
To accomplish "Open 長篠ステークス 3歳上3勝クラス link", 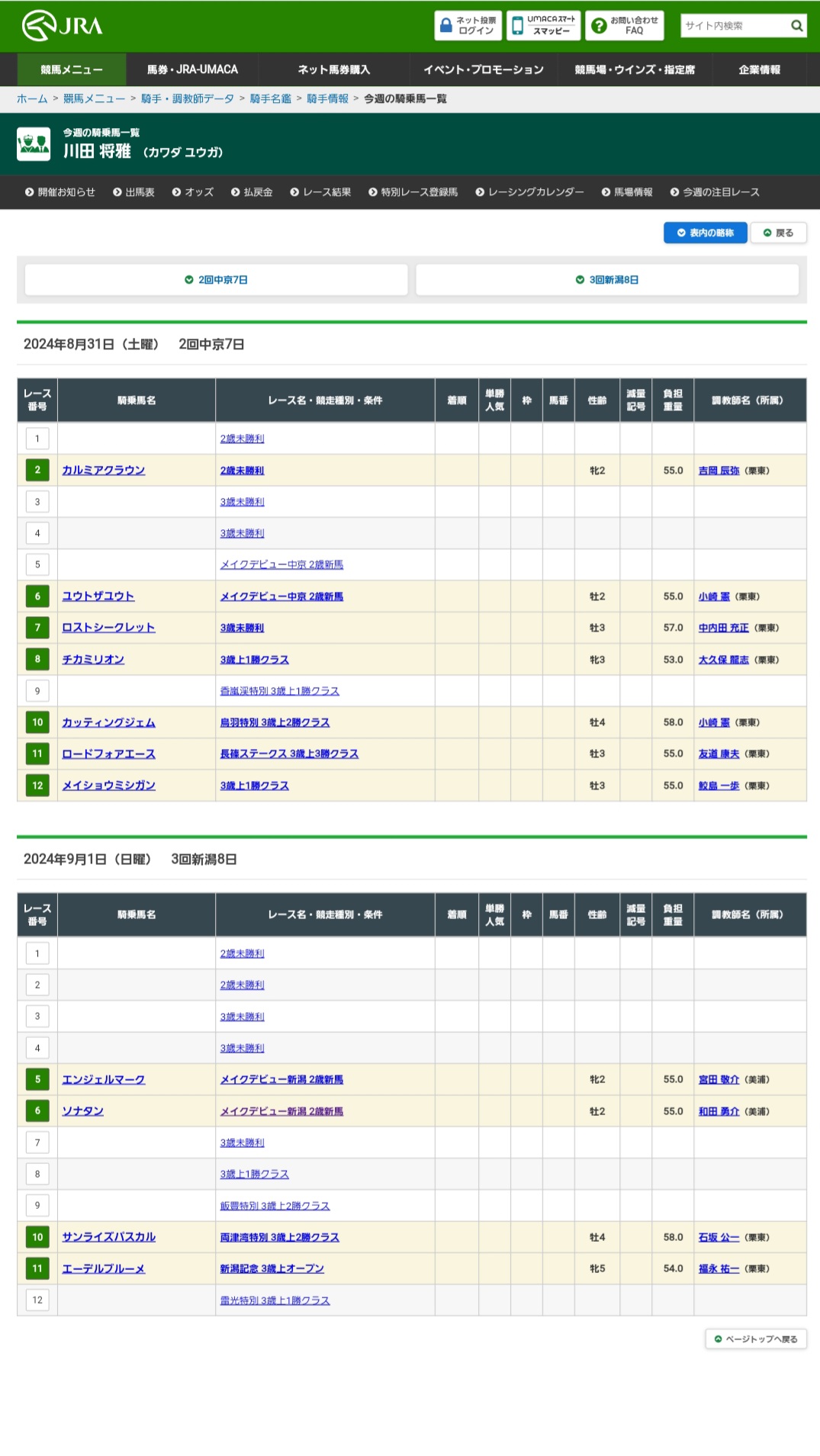I will click(289, 754).
